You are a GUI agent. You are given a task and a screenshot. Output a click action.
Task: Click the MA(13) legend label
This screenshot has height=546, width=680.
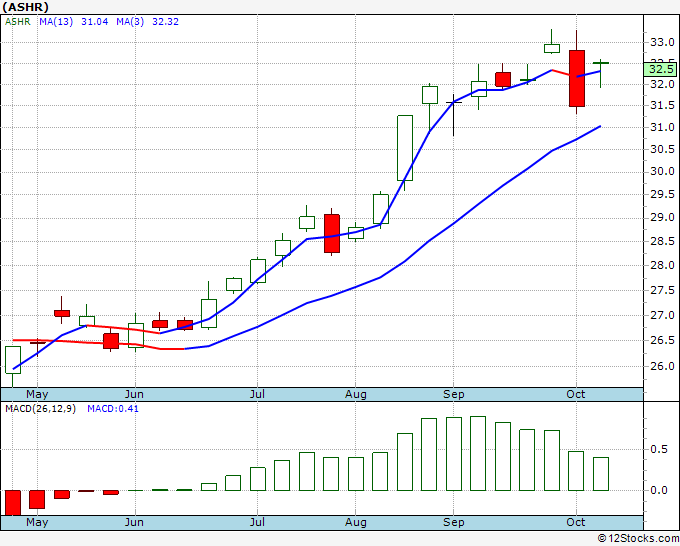point(56,22)
